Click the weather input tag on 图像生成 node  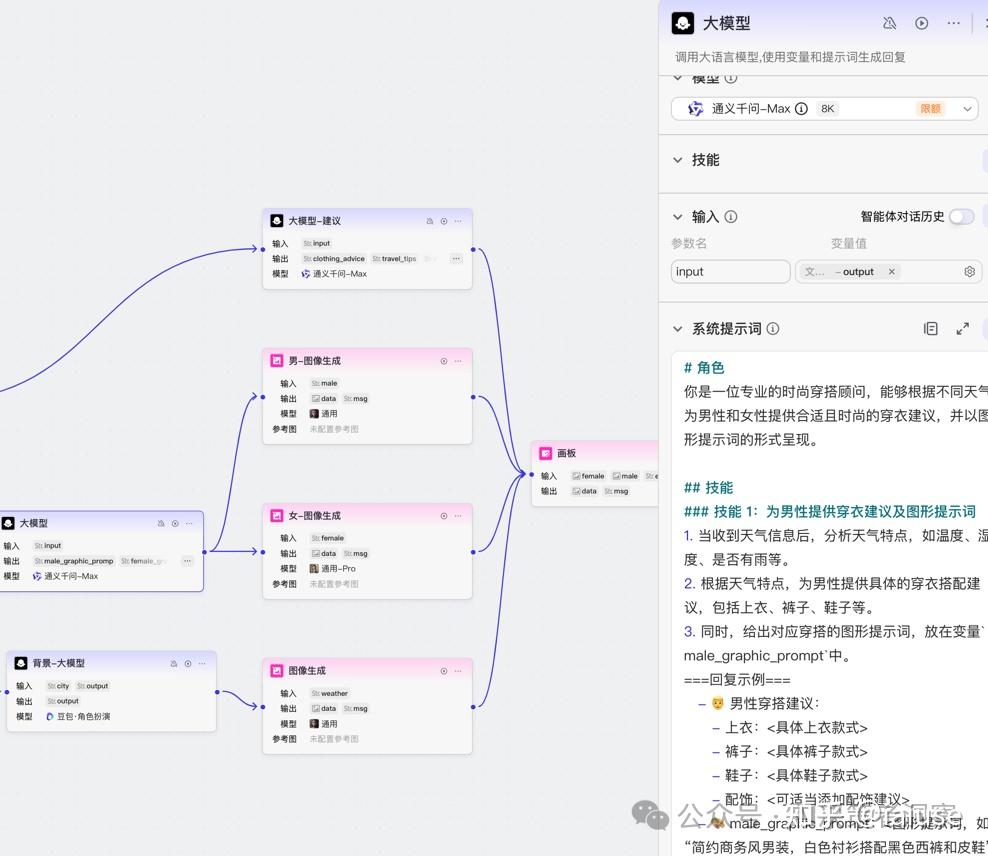[330, 693]
